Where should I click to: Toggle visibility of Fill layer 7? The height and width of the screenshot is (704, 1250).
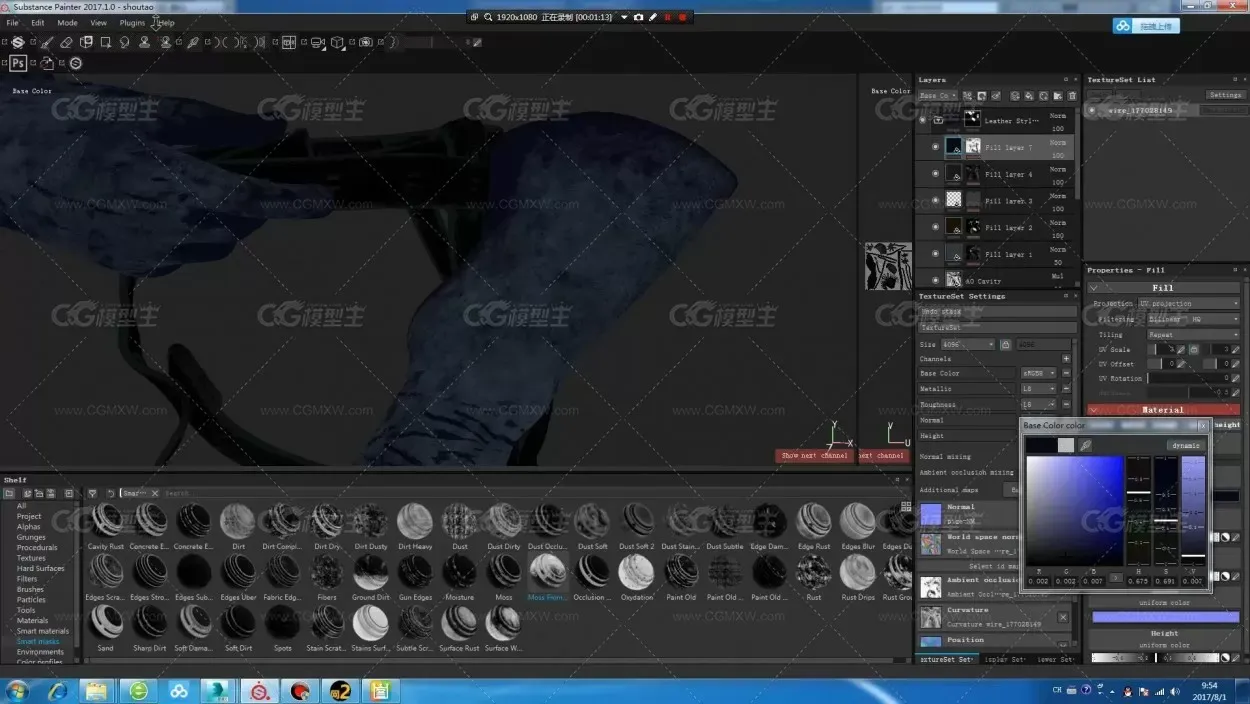pos(935,147)
